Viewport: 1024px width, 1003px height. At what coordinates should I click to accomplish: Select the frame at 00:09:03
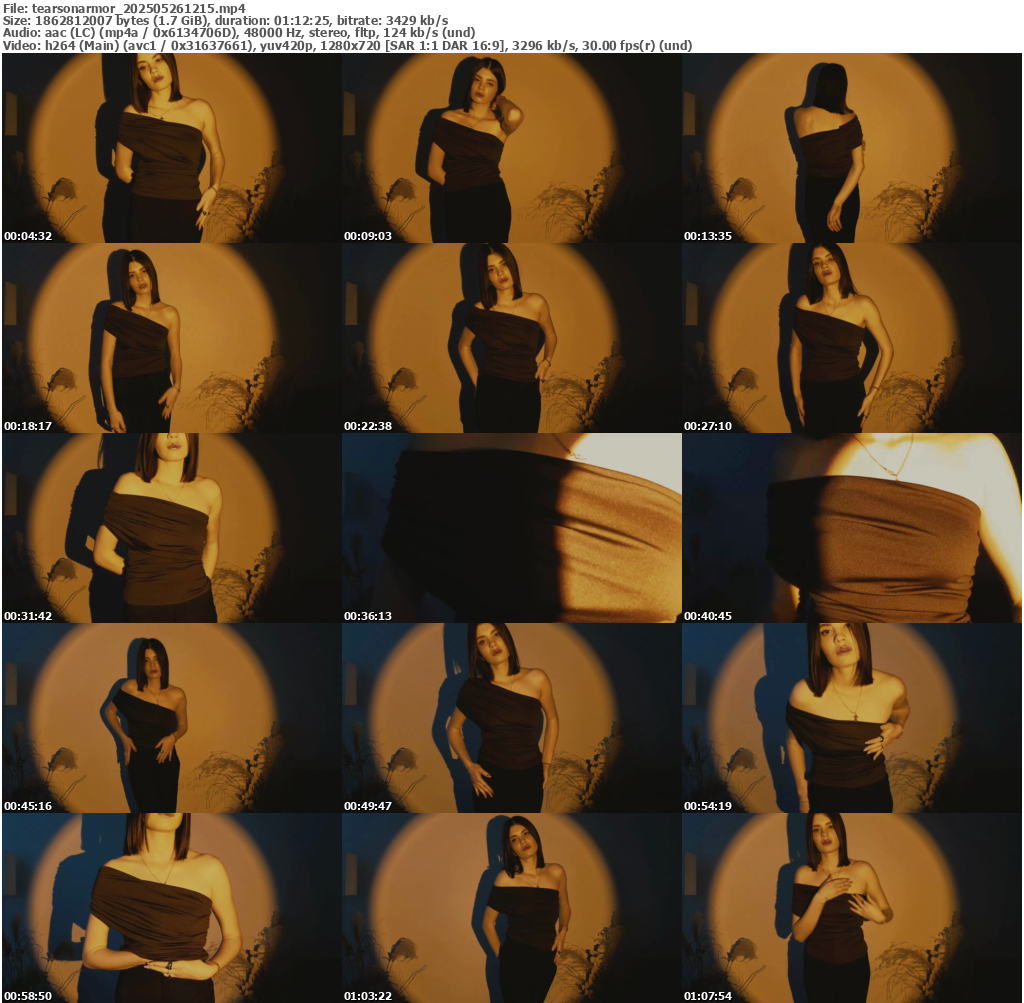click(x=512, y=148)
